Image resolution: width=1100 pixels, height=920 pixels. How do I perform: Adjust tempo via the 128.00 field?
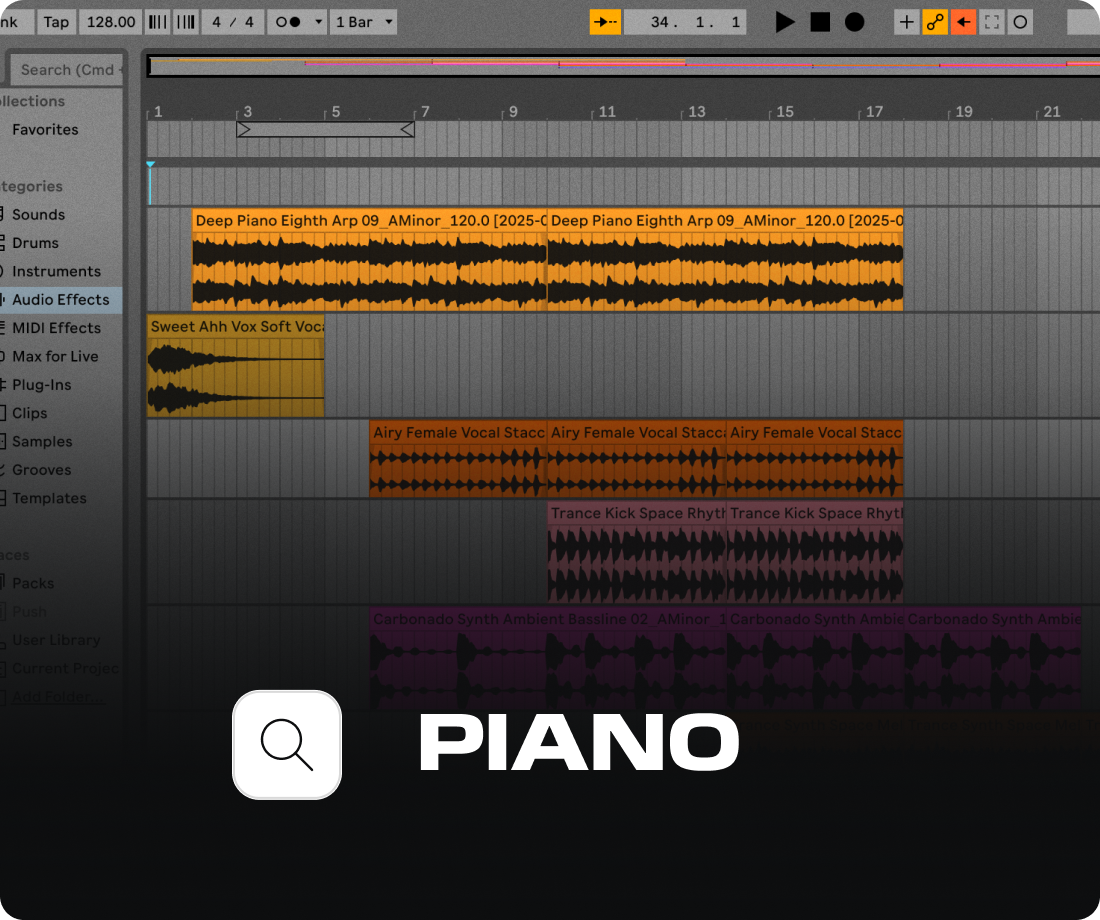[x=110, y=21]
